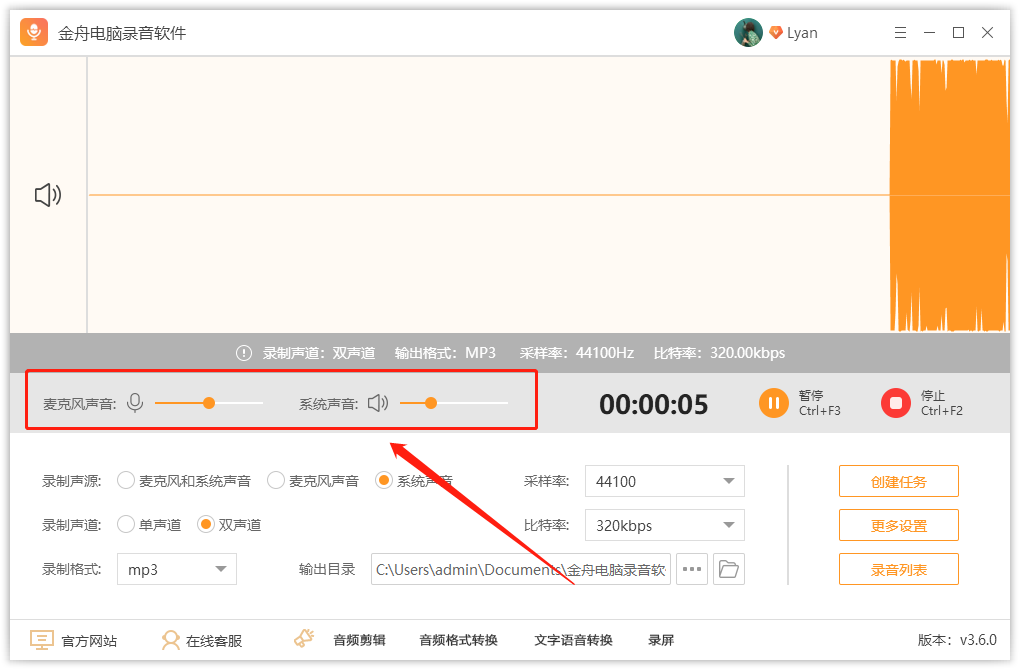Click the Create Task button
Viewport: 1020px width, 670px height.
[898, 481]
